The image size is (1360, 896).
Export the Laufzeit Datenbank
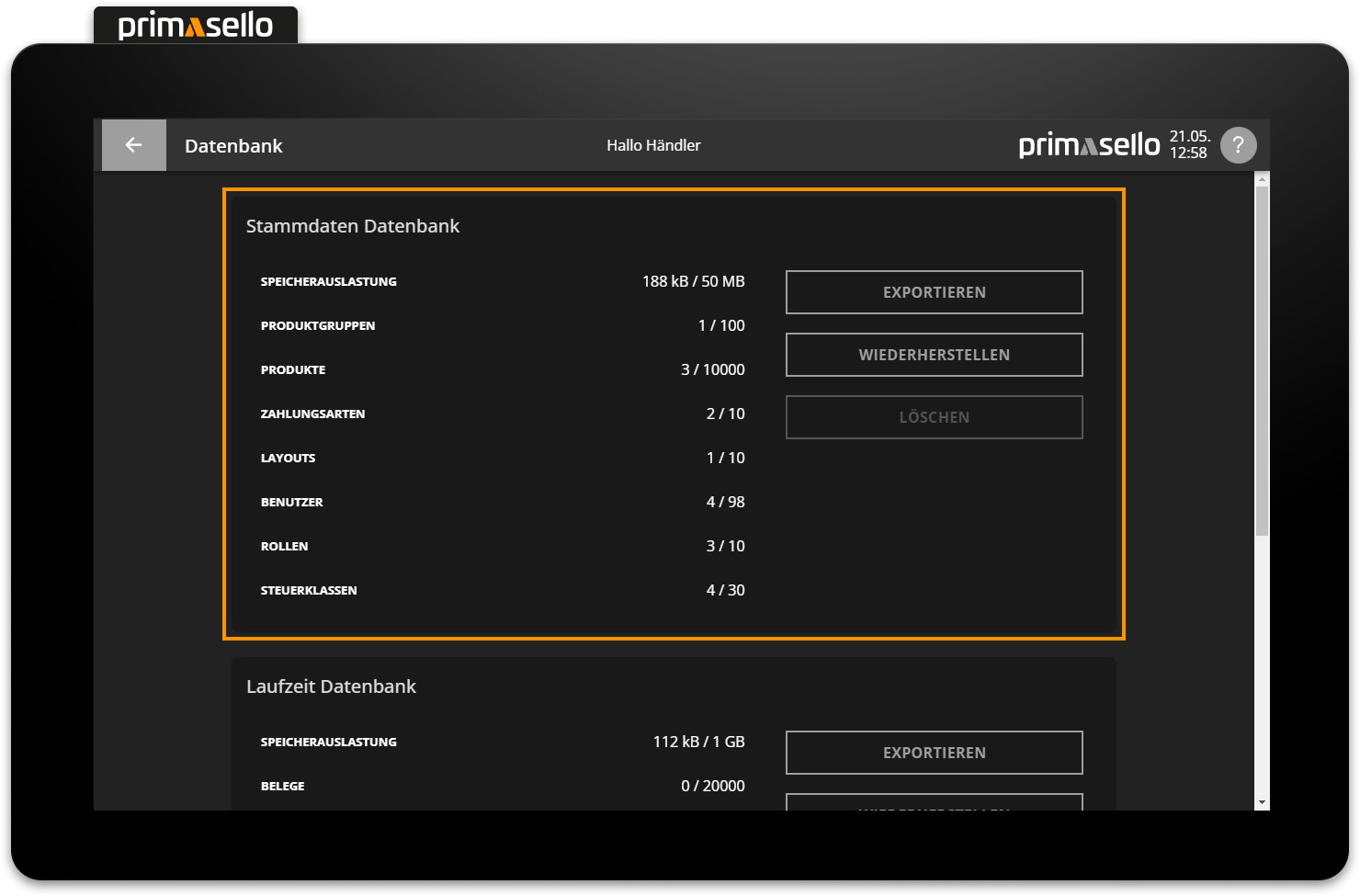tap(934, 753)
